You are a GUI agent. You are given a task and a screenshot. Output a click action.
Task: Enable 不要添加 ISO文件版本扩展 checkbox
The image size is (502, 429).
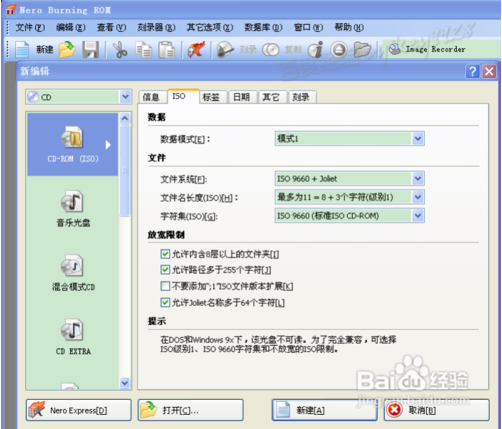(x=165, y=286)
